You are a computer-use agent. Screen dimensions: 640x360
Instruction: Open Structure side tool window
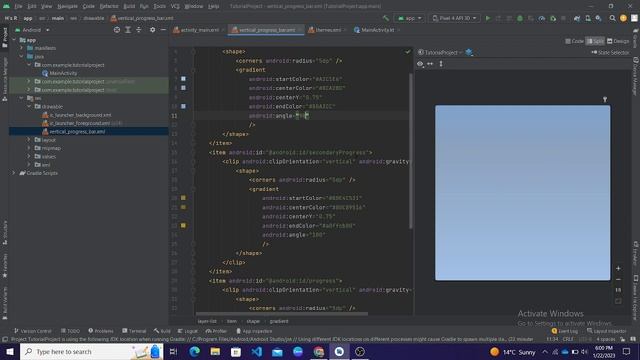[x=5, y=233]
